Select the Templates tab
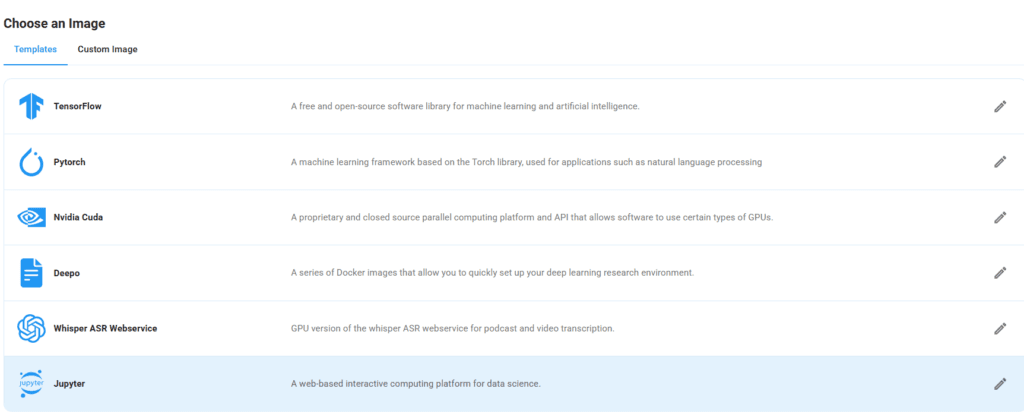1024x417 pixels. point(36,49)
